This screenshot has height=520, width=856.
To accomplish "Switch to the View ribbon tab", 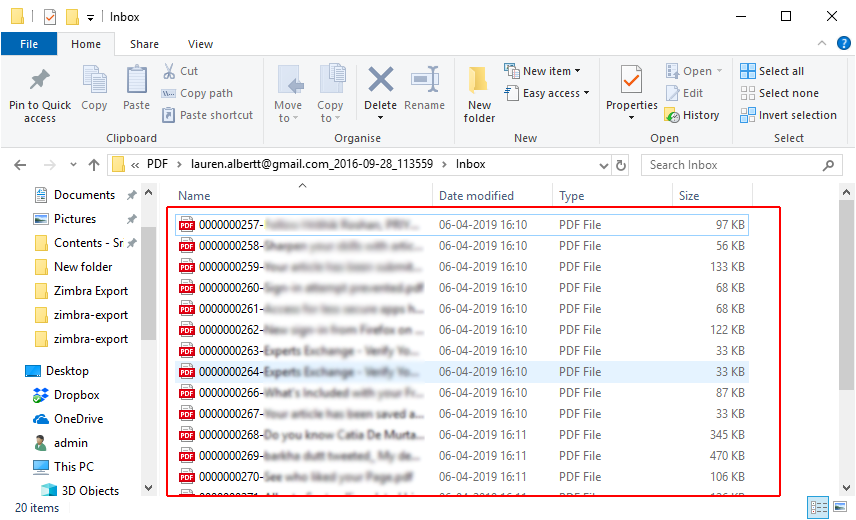I will point(200,44).
